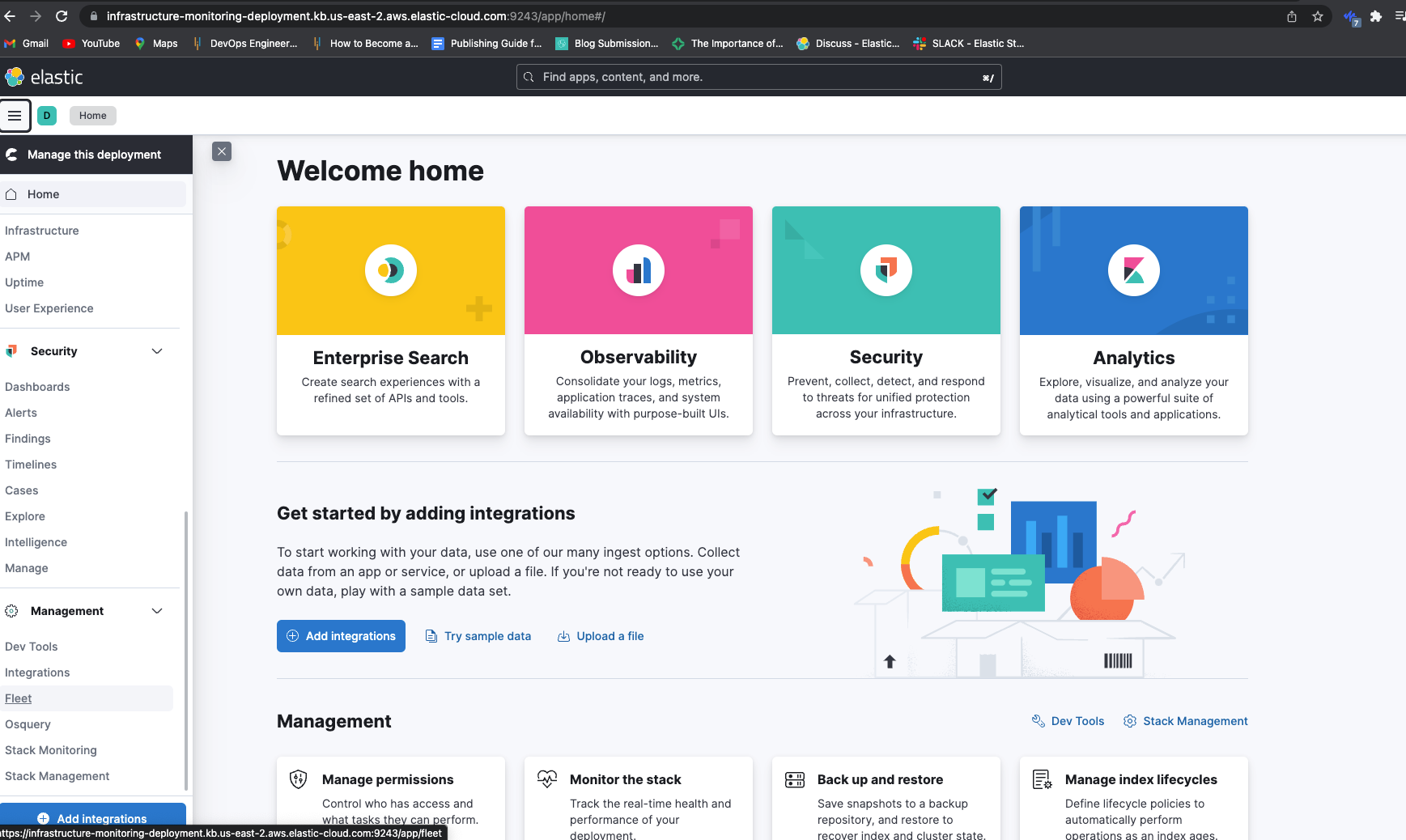Click the blue Add integrations button

point(341,636)
